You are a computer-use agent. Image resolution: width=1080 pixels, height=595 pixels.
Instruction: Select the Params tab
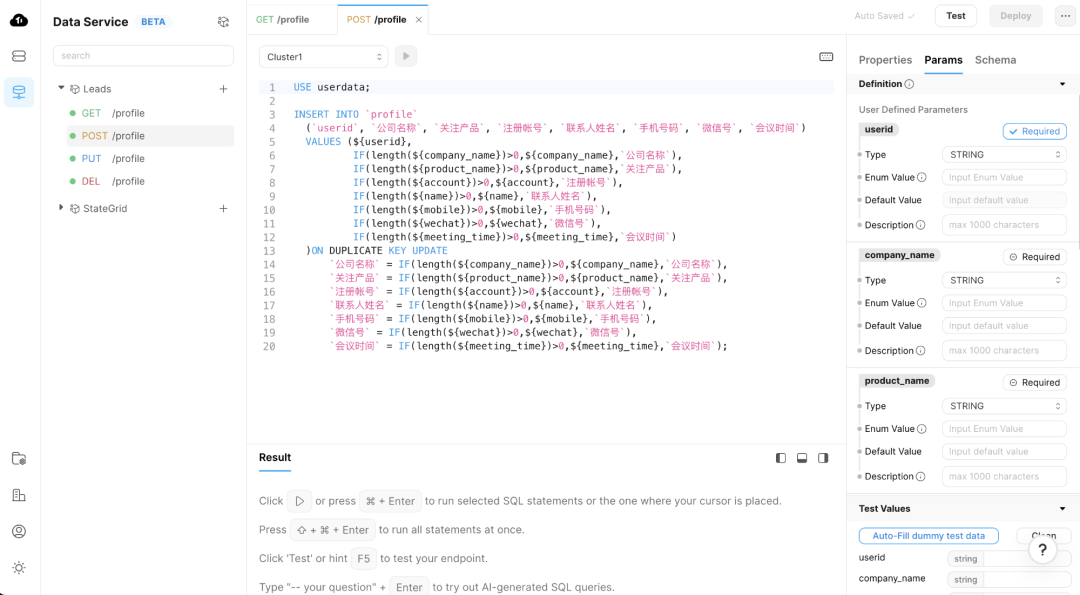(943, 60)
